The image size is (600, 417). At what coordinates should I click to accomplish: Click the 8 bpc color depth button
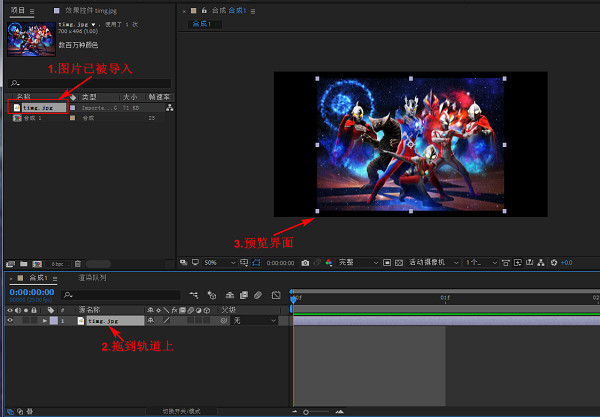tap(58, 264)
